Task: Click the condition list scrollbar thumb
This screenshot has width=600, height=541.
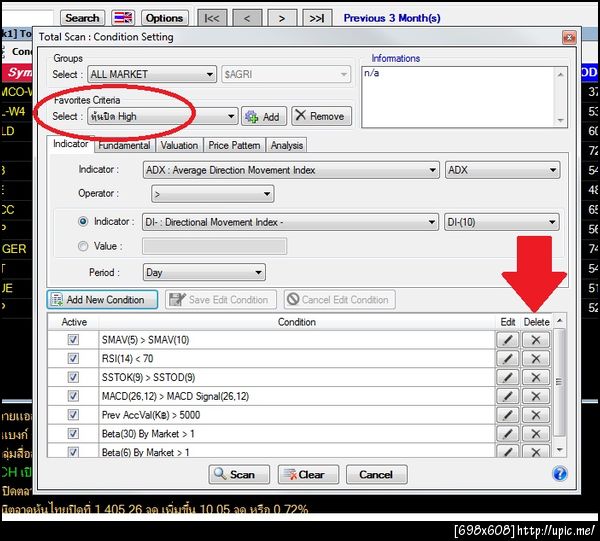Action: pyautogui.click(x=559, y=382)
